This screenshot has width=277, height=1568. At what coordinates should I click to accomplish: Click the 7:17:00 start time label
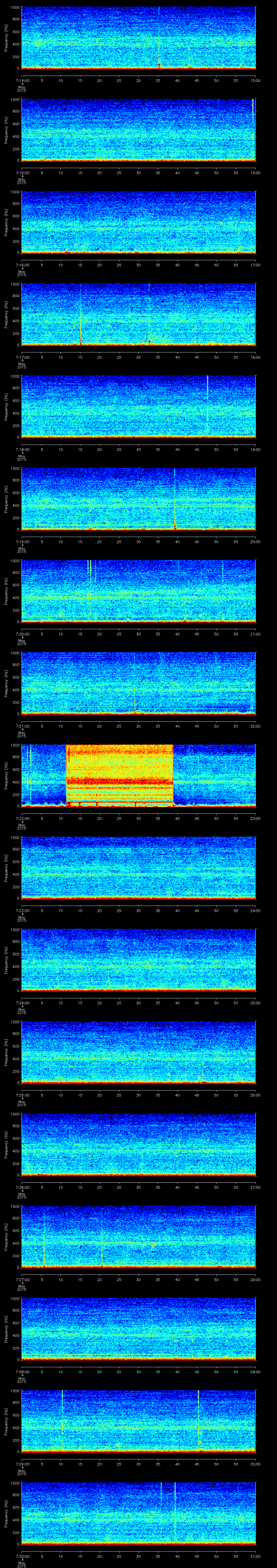point(22,357)
